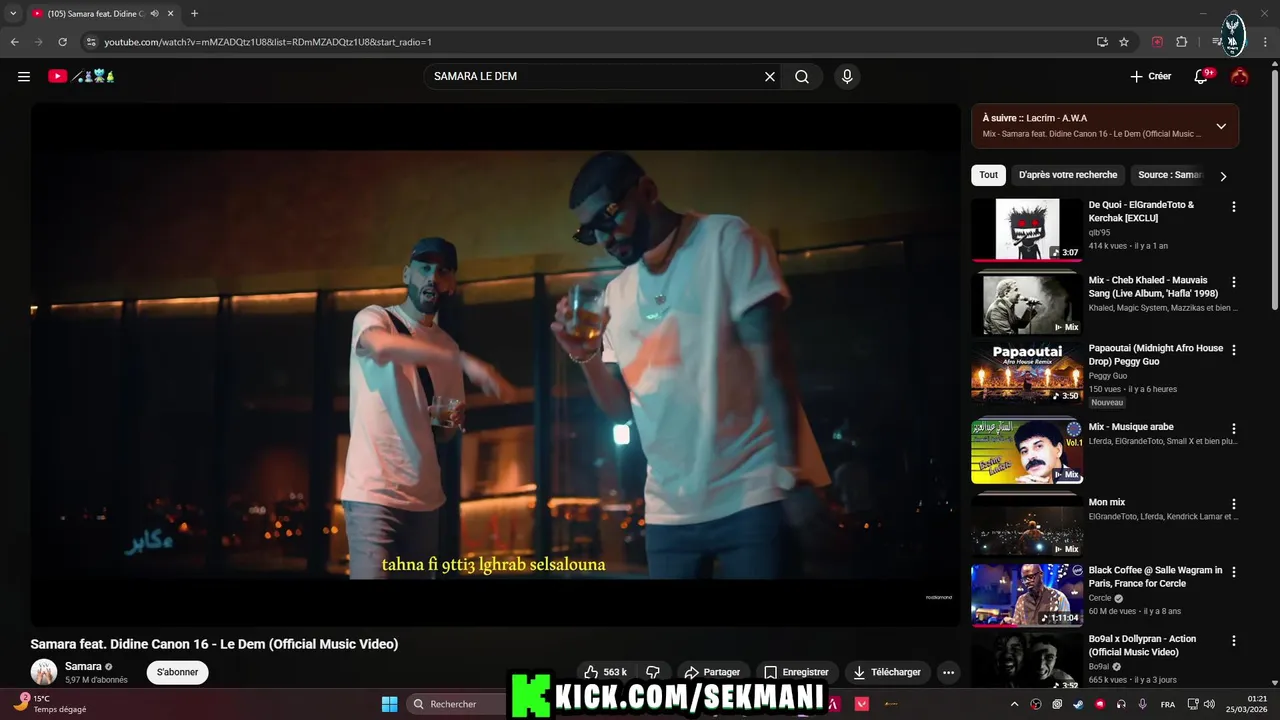Viewport: 1280px width, 720px height.
Task: Open YouTube account avatar menu
Action: [1240, 76]
